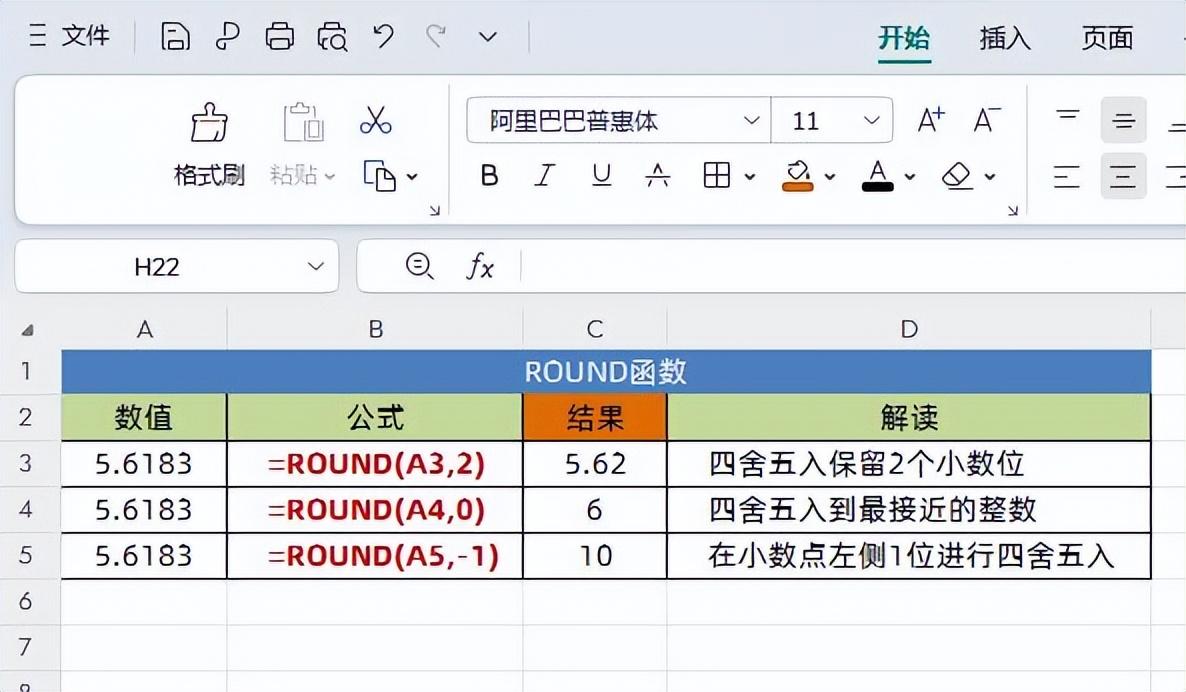Expand the Name Box dropdown arrow
This screenshot has width=1186, height=692.
pyautogui.click(x=316, y=266)
